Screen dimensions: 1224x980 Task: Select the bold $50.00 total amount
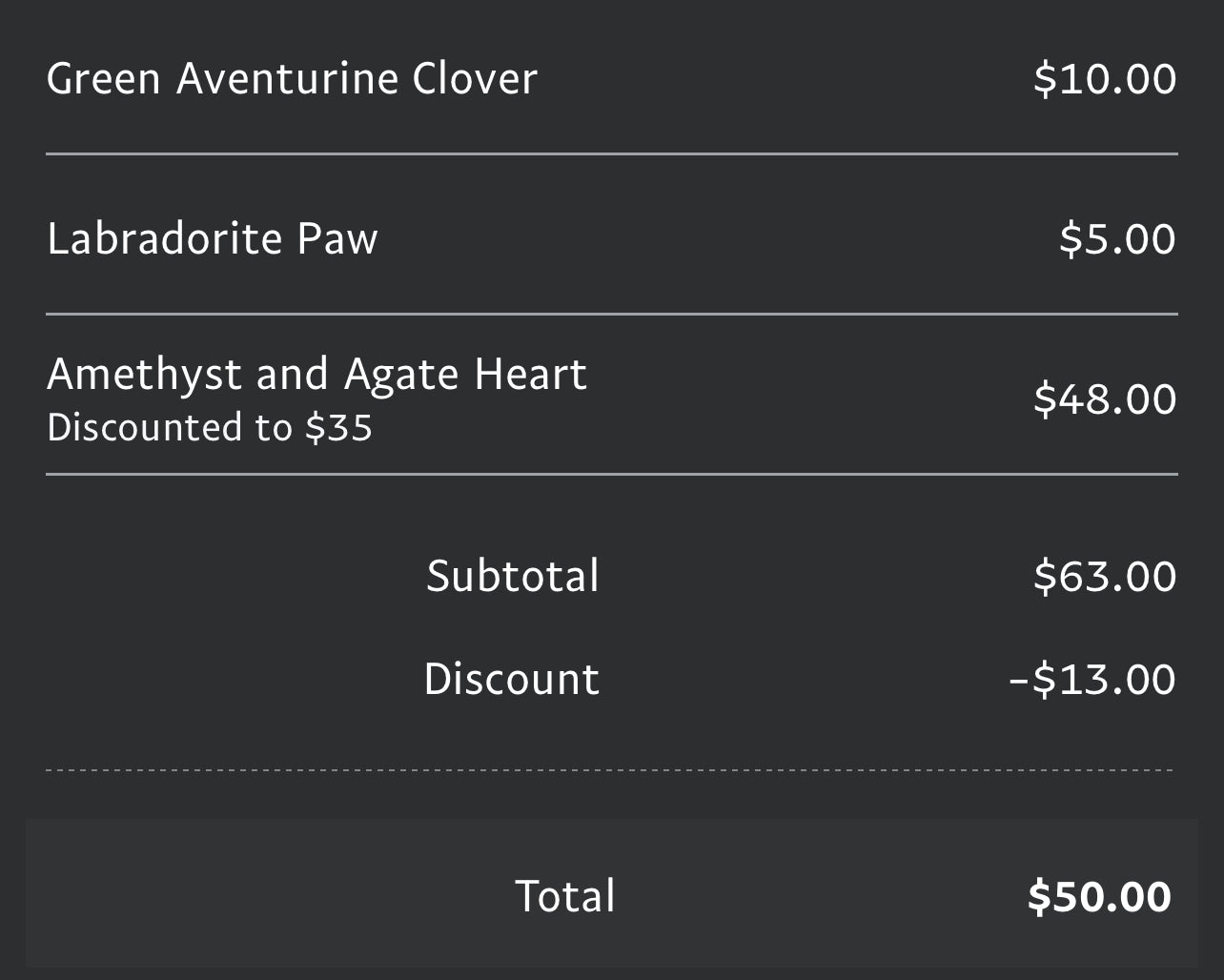(1098, 897)
